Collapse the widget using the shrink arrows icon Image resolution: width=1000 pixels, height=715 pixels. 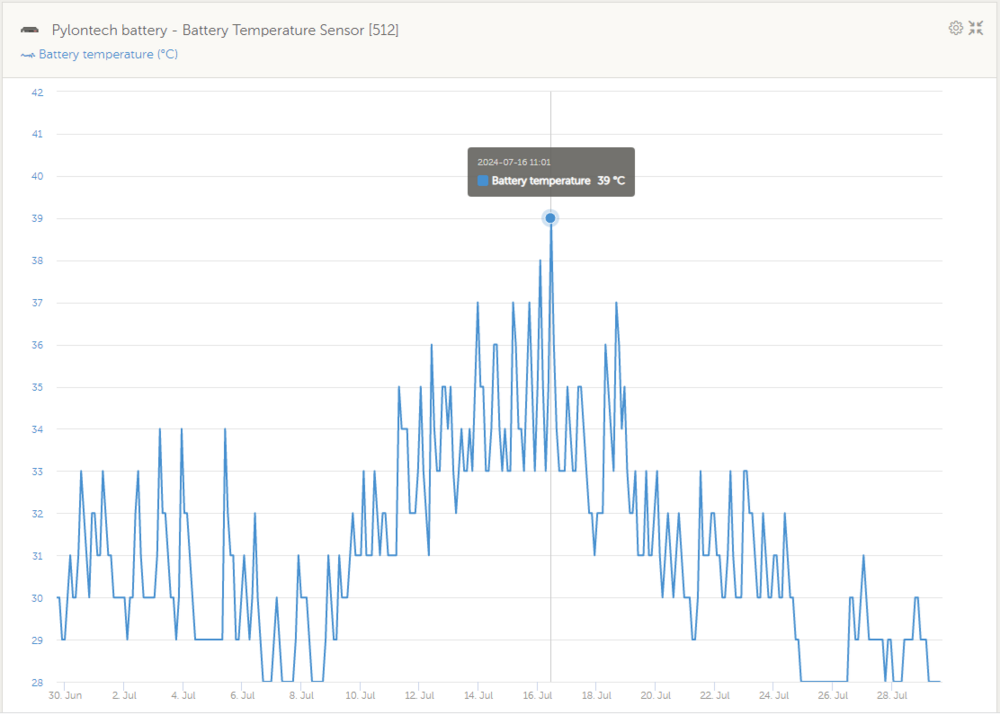[x=976, y=28]
